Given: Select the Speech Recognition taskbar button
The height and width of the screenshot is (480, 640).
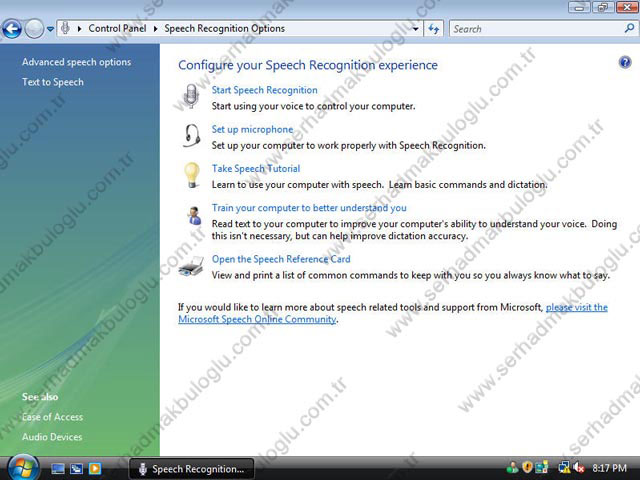Looking at the screenshot, I should pyautogui.click(x=190, y=468).
